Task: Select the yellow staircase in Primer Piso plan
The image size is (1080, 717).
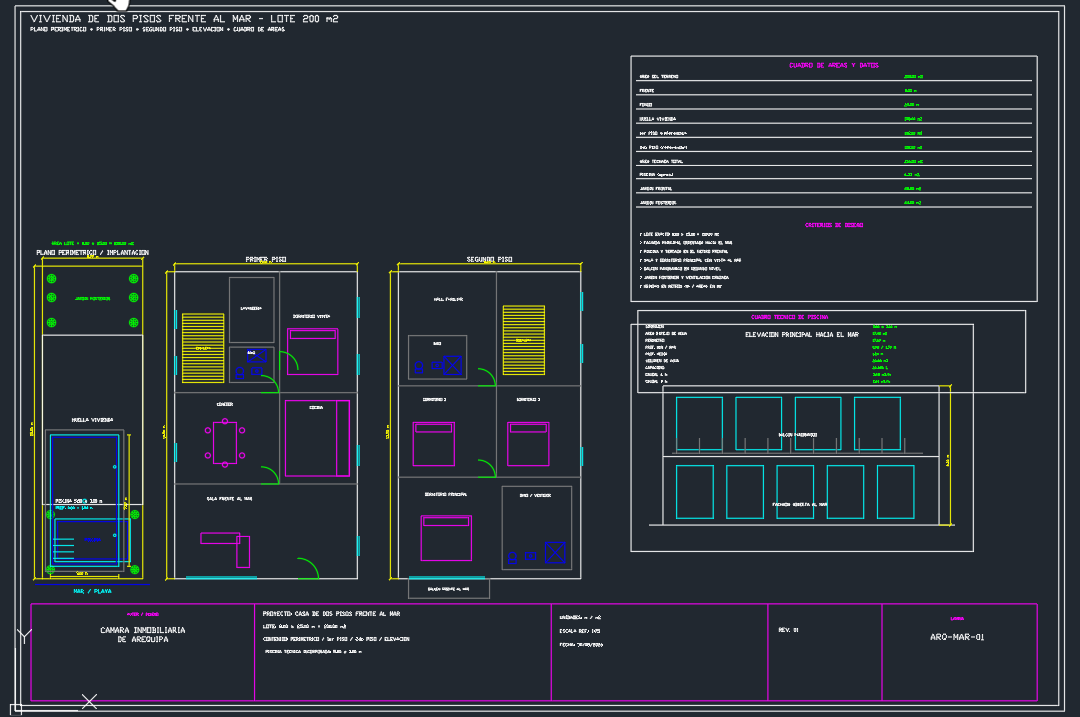Action: coord(202,348)
